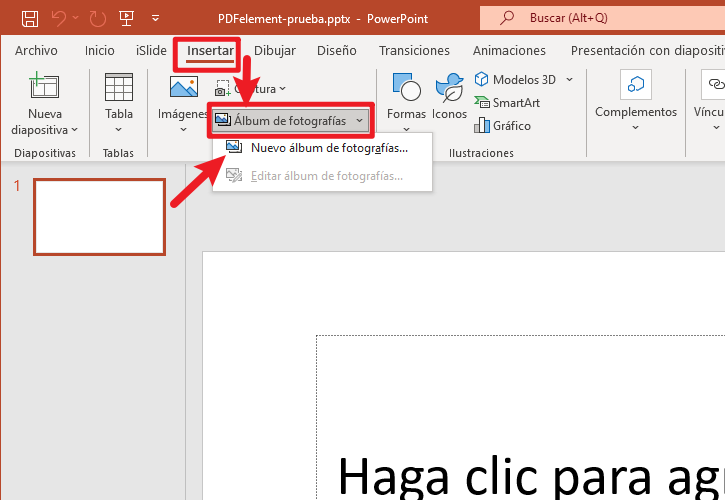Expand the Complementos dropdown chevron
The image size is (725, 500).
pos(636,128)
